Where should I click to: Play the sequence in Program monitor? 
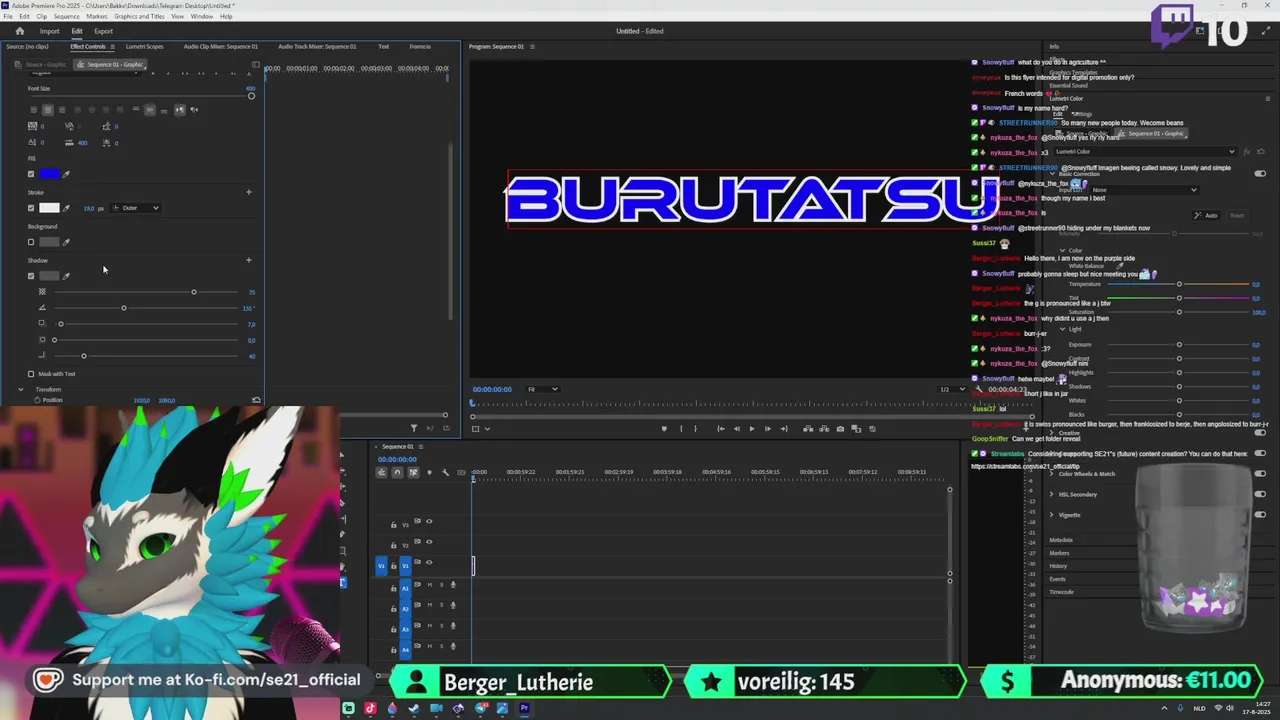[x=752, y=429]
